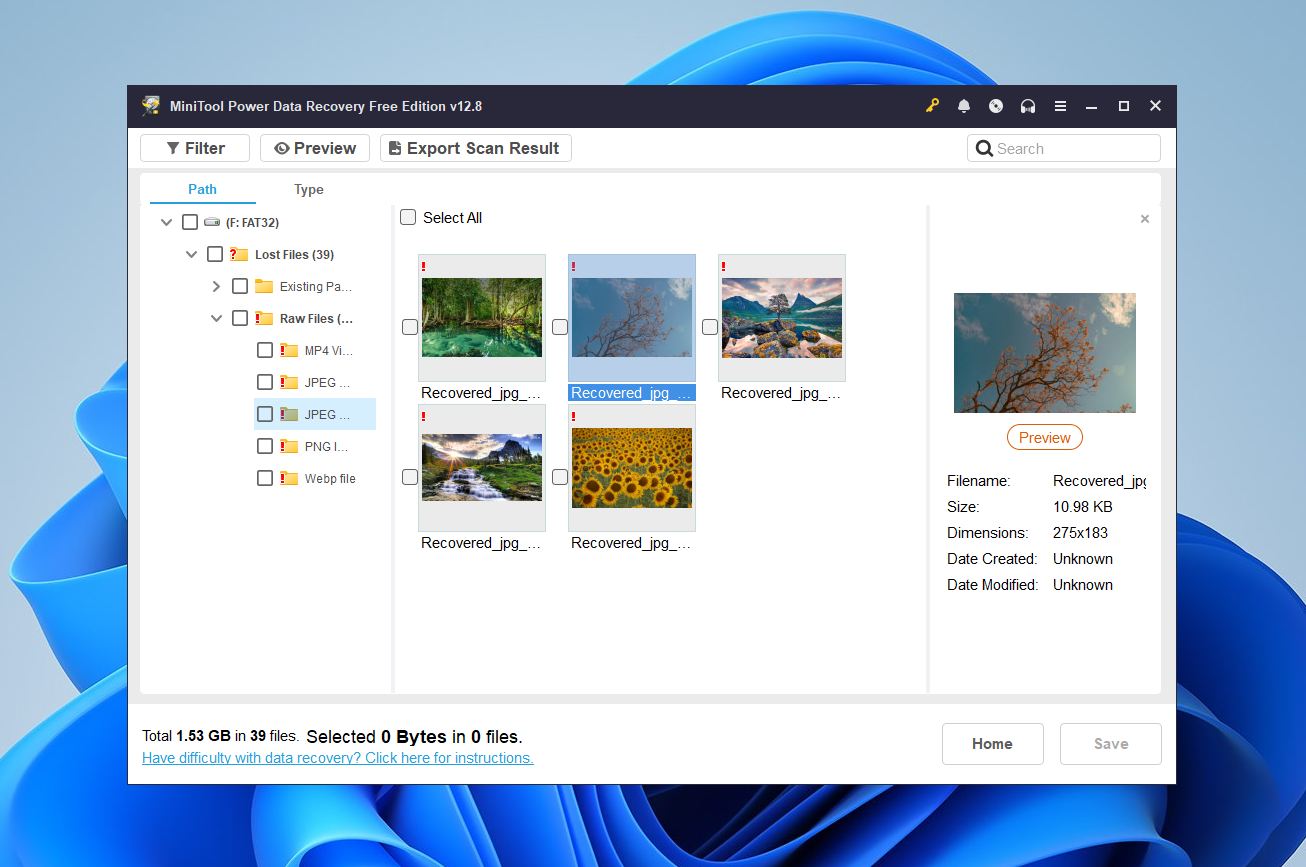This screenshot has height=867, width=1306.
Task: Expand the Existing Partition folder
Action: [216, 286]
